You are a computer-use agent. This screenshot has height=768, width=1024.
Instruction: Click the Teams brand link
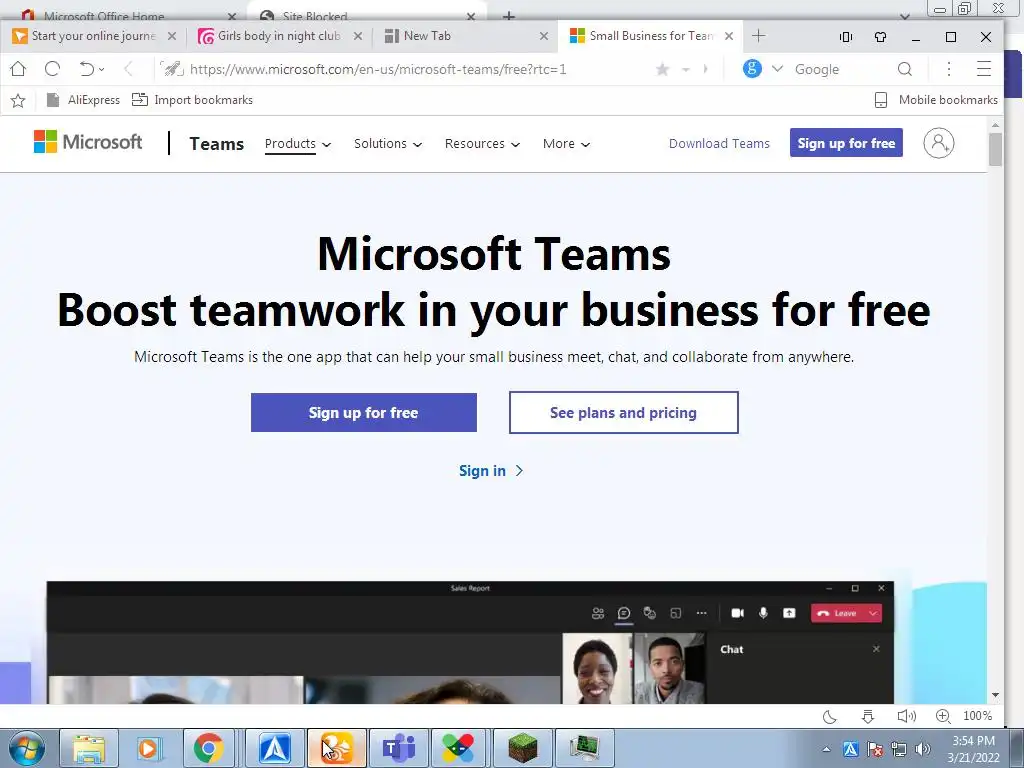[216, 144]
